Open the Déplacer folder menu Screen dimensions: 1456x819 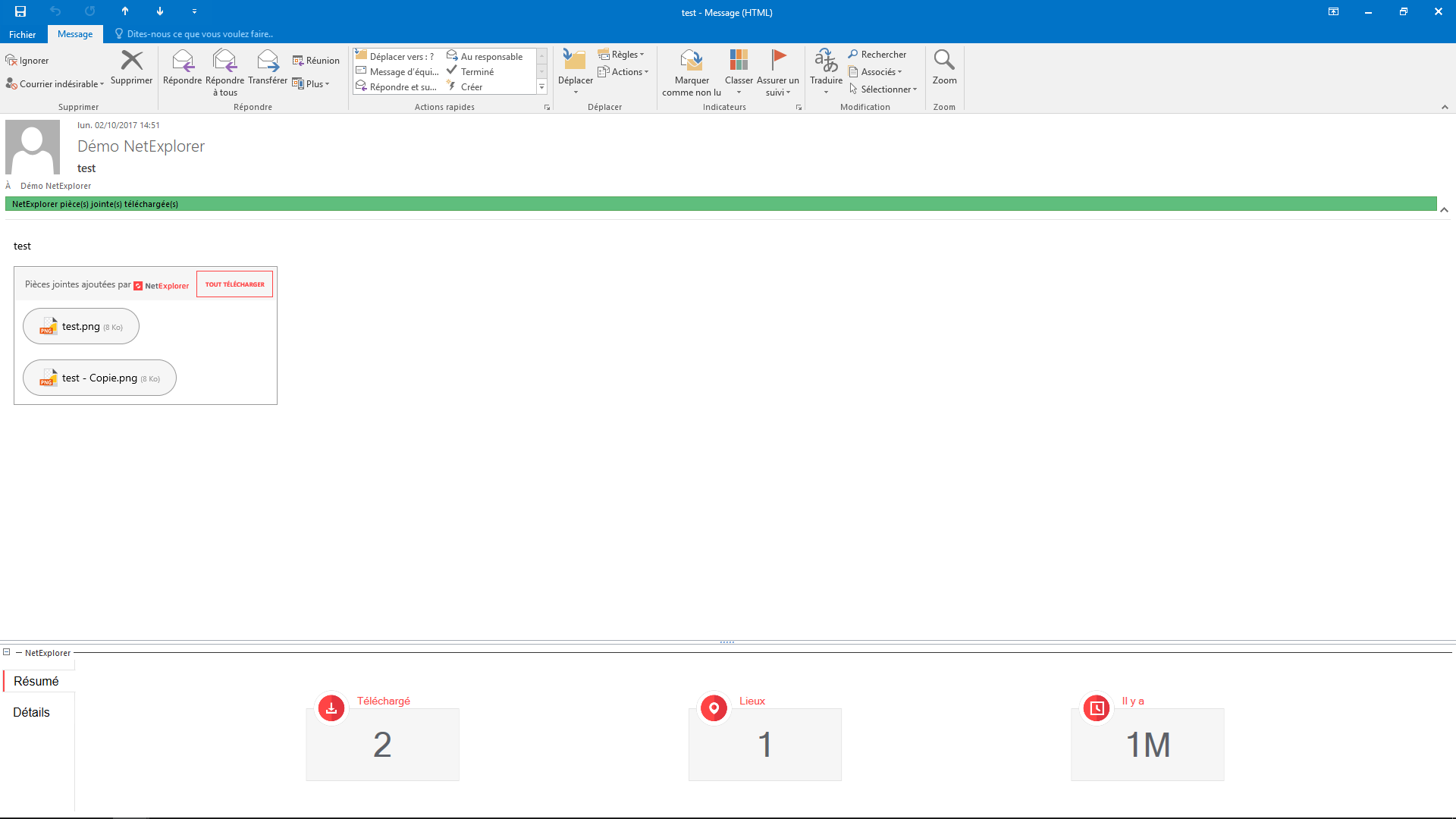click(x=576, y=72)
